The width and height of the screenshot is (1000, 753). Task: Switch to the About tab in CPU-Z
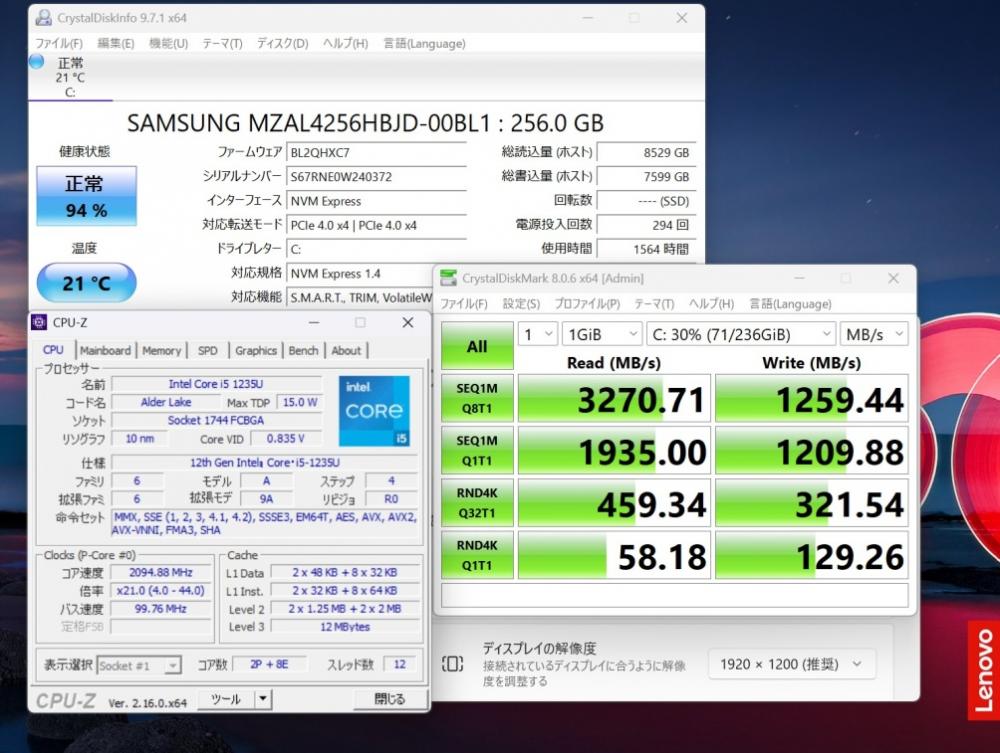346,350
